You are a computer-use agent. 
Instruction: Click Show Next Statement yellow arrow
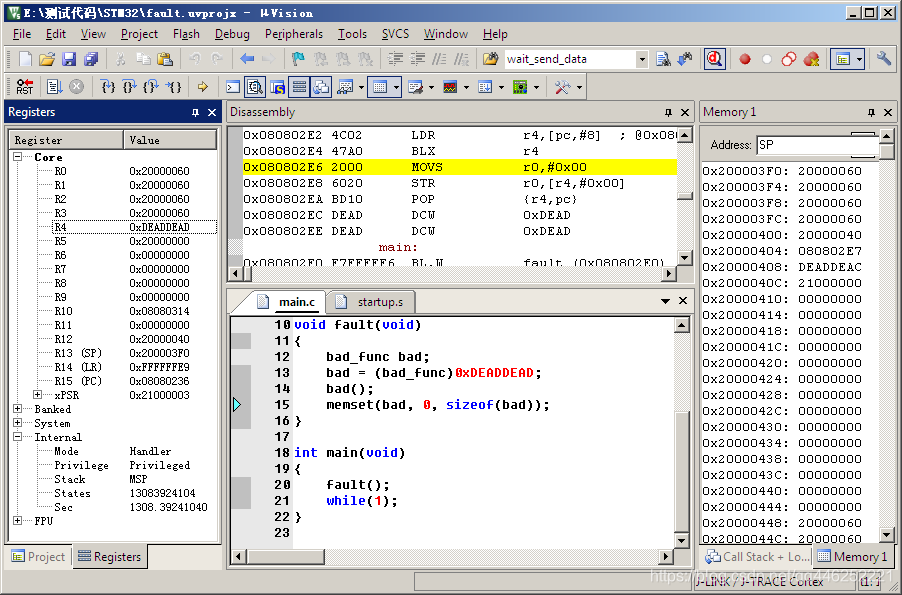click(x=203, y=87)
